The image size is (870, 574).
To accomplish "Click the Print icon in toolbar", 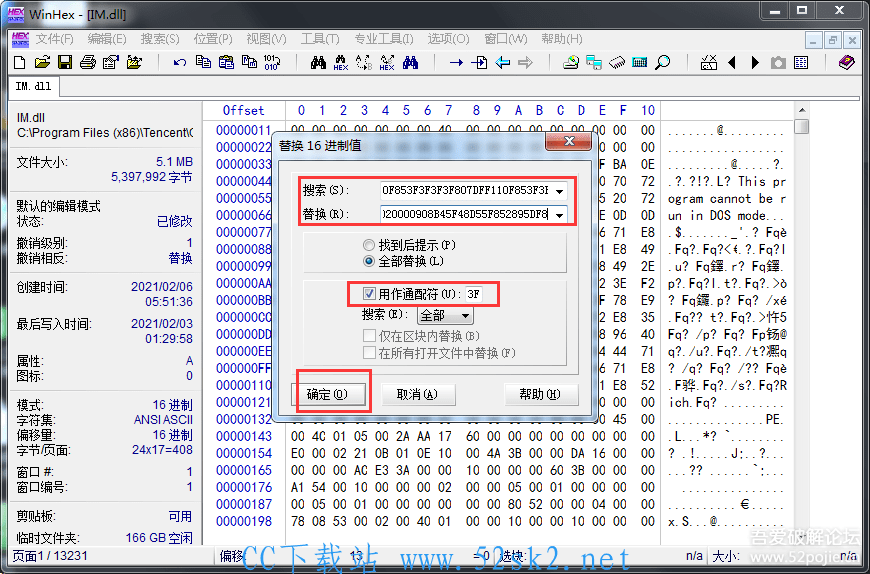I will coord(88,62).
